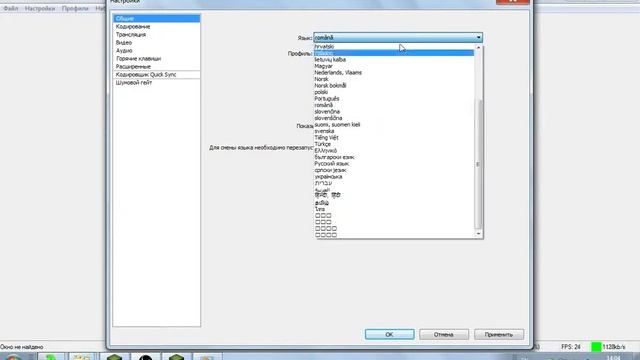The image size is (640, 360).
Task: Click the language list scrollbar thumb
Action: coord(478,164)
